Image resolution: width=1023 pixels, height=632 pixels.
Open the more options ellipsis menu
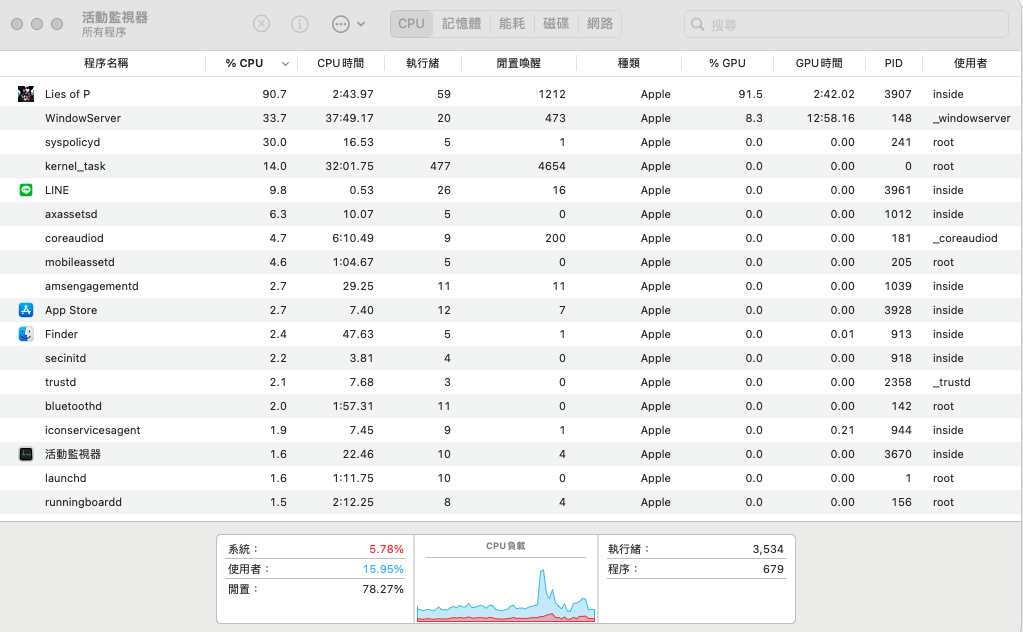[348, 24]
